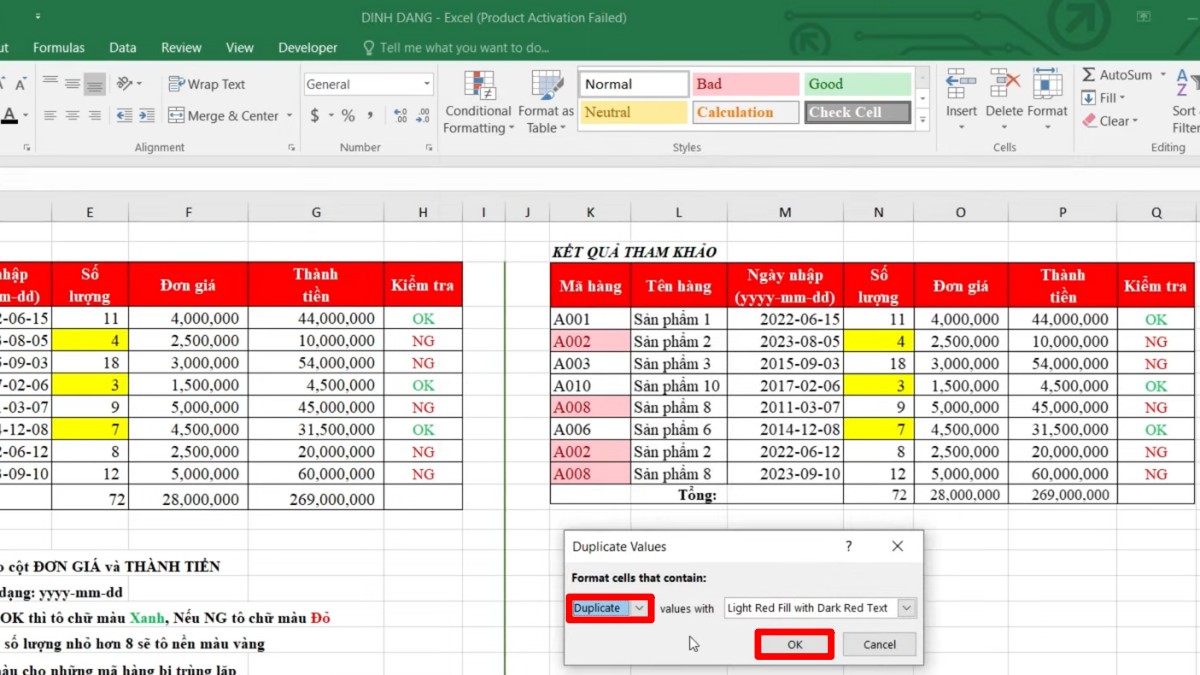Click font color A button

point(9,116)
